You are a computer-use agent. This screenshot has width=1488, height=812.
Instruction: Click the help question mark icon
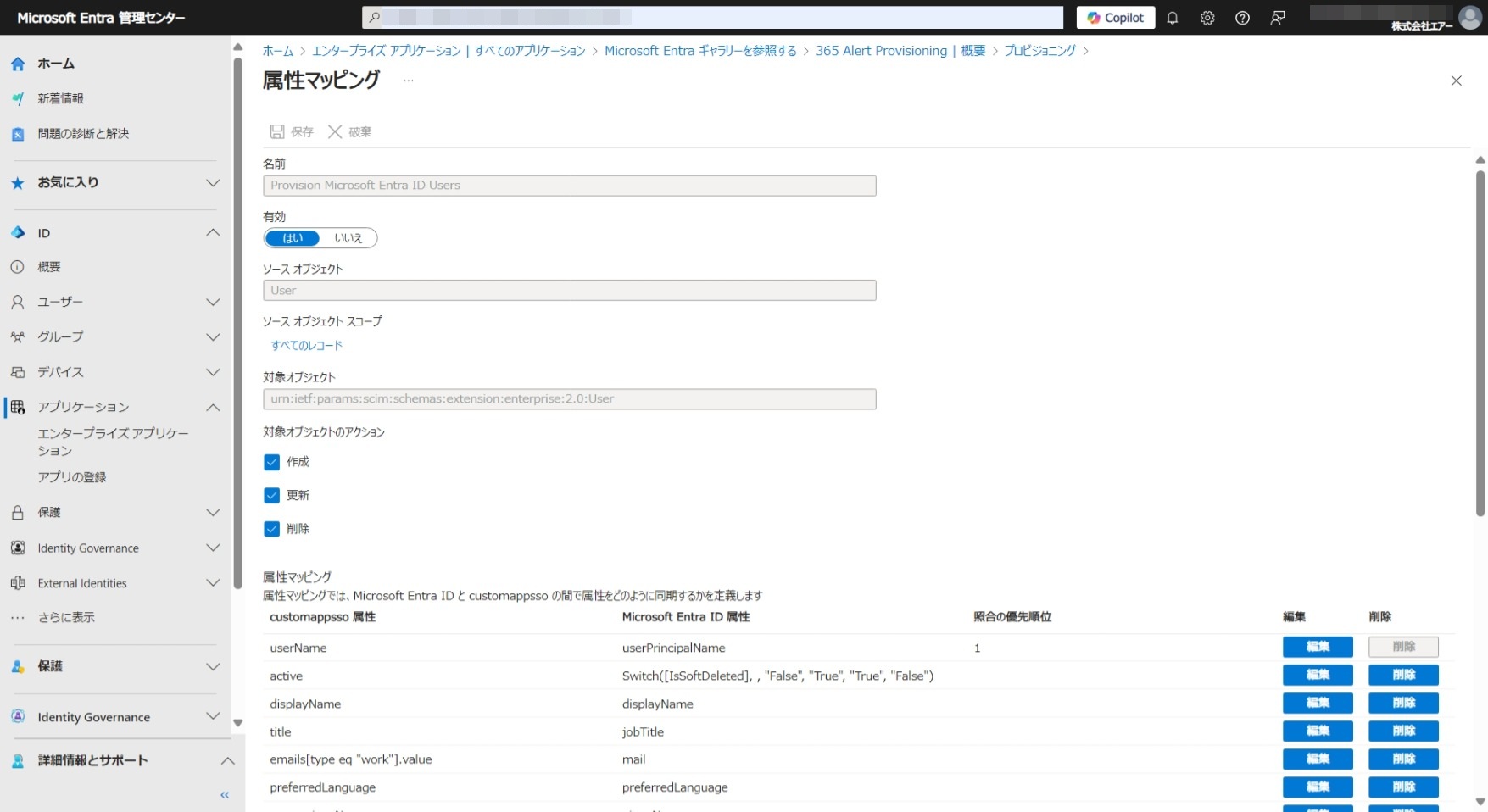[x=1242, y=18]
